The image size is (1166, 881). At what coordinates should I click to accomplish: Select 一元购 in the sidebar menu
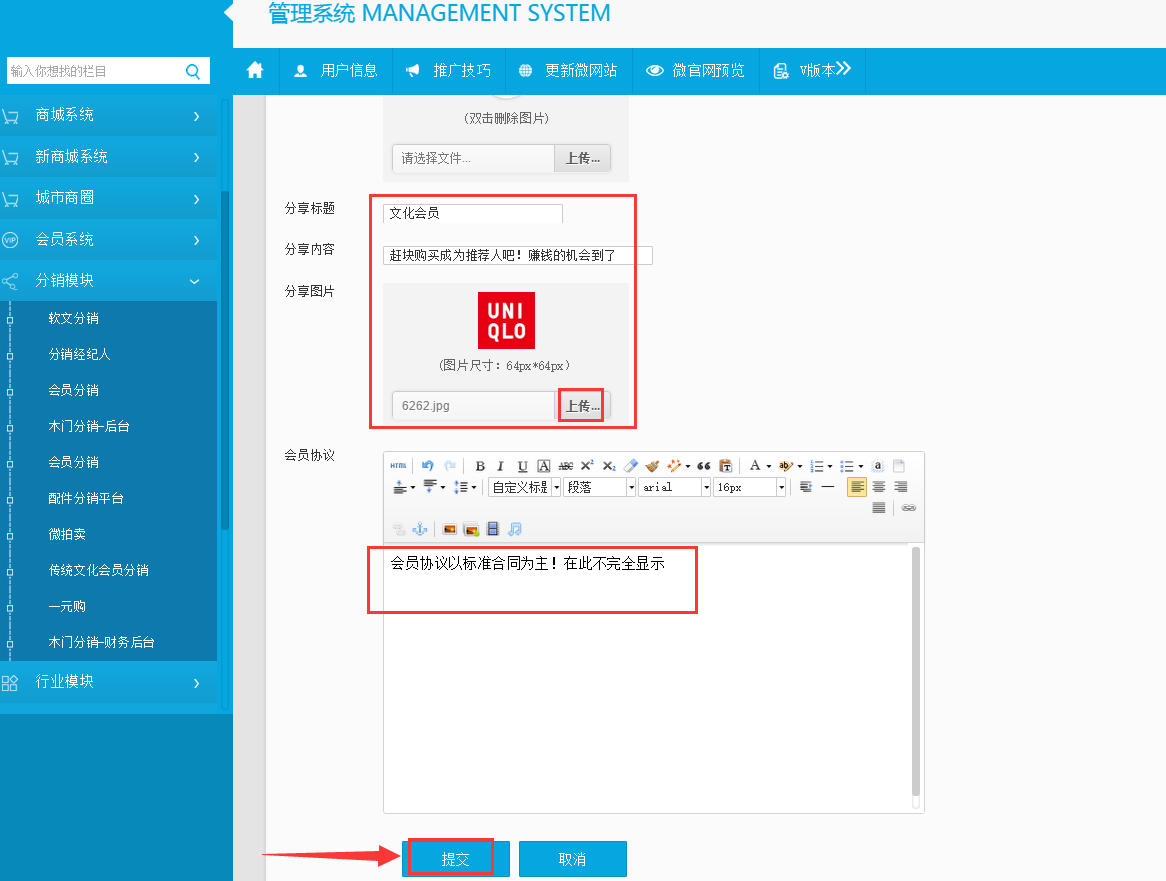click(x=67, y=606)
